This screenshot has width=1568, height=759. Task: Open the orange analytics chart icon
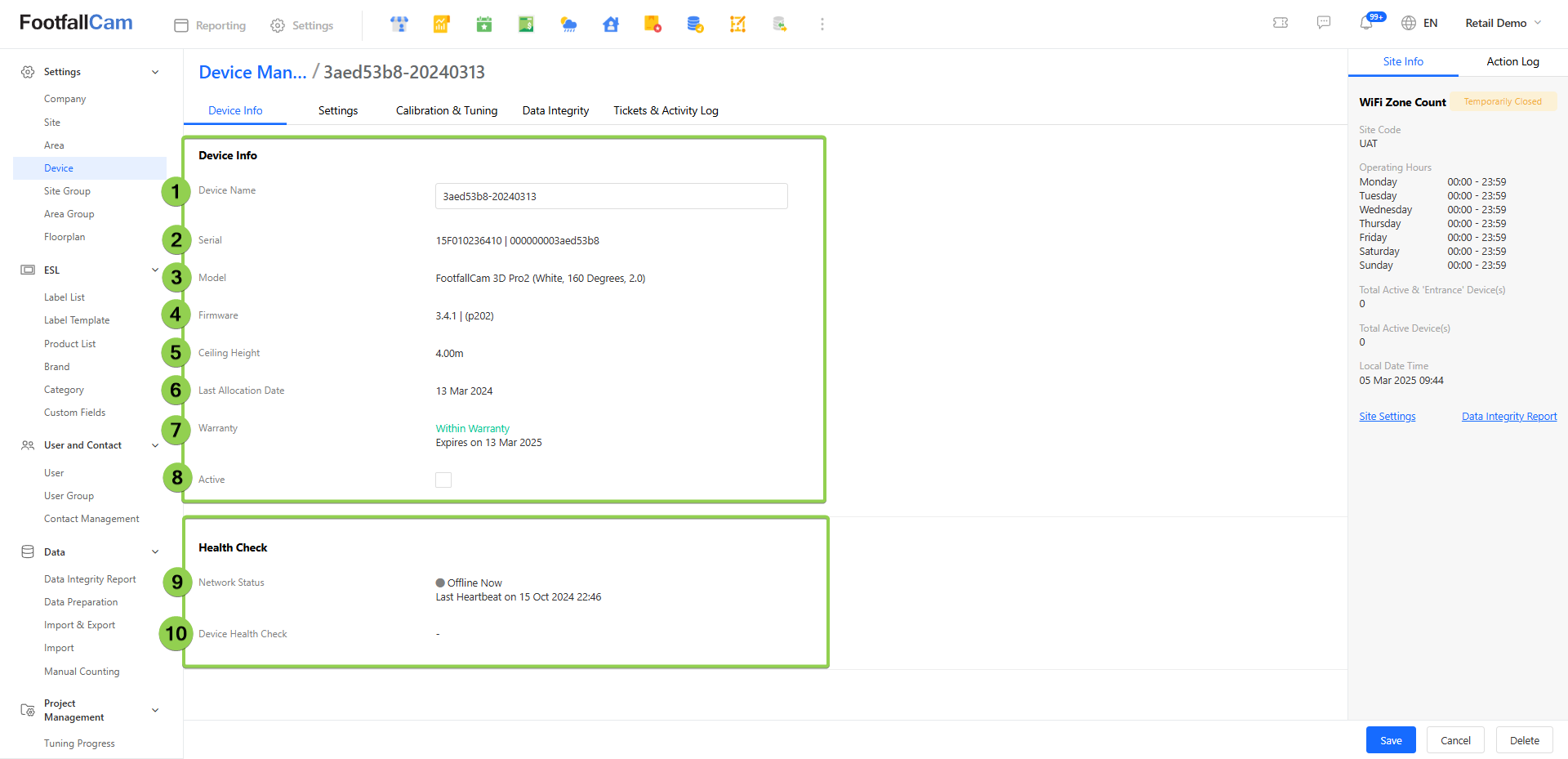point(442,25)
